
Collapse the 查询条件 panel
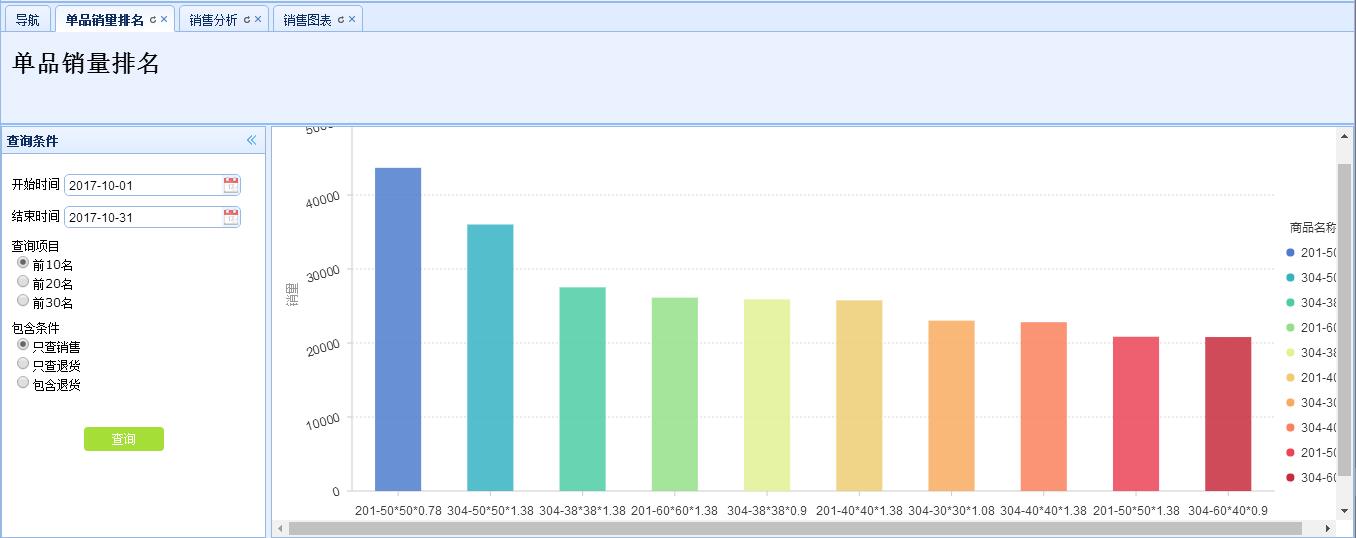click(x=252, y=141)
